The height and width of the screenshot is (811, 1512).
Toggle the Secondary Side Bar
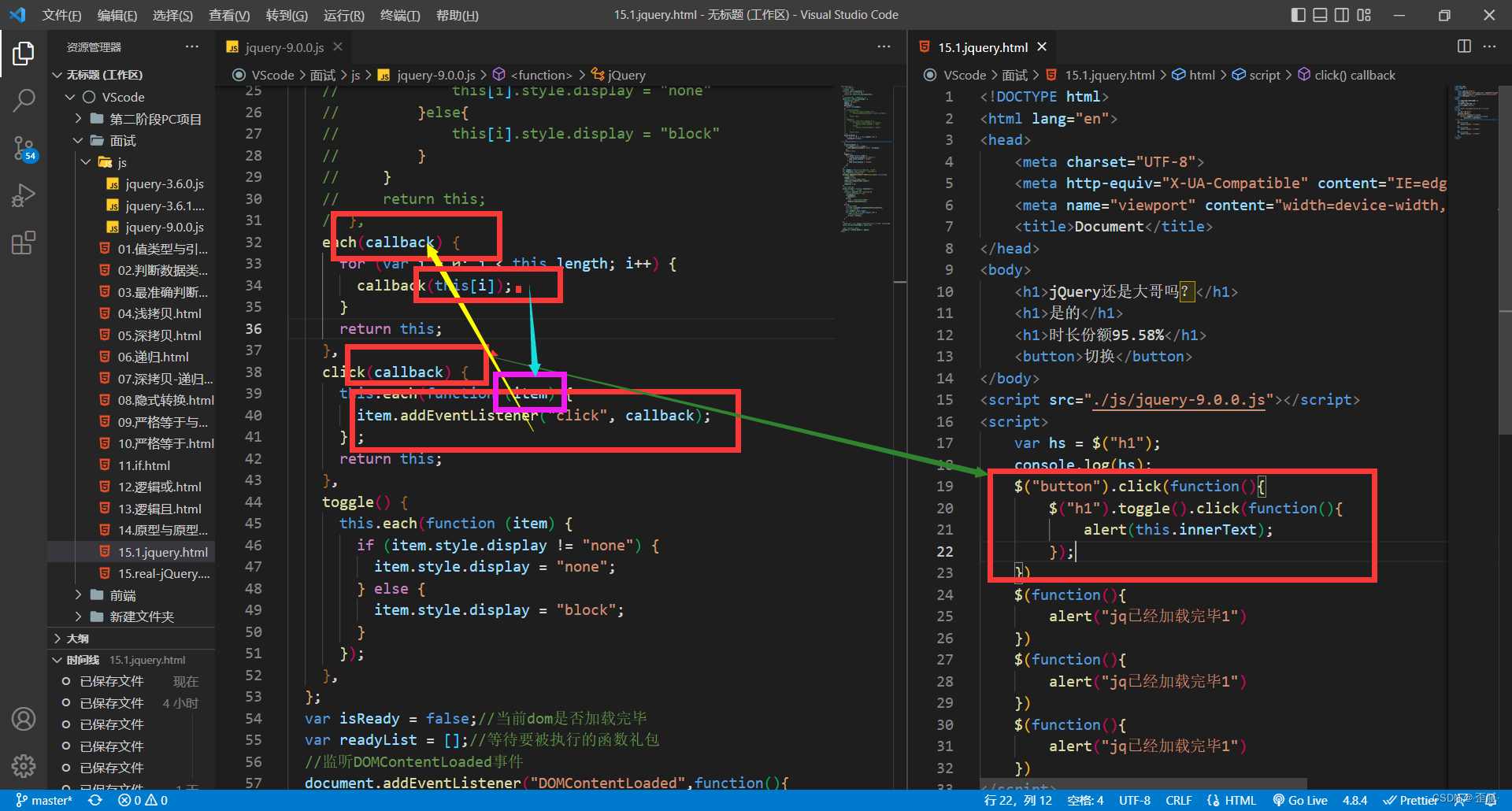point(1342,14)
